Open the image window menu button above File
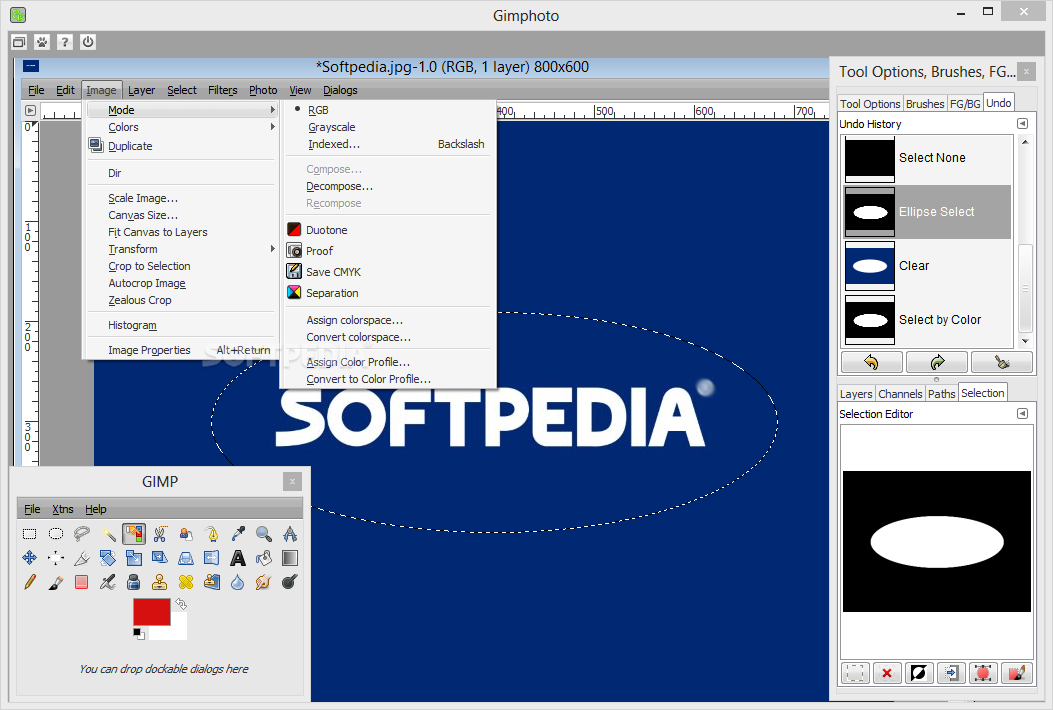1053x710 pixels. (31, 66)
